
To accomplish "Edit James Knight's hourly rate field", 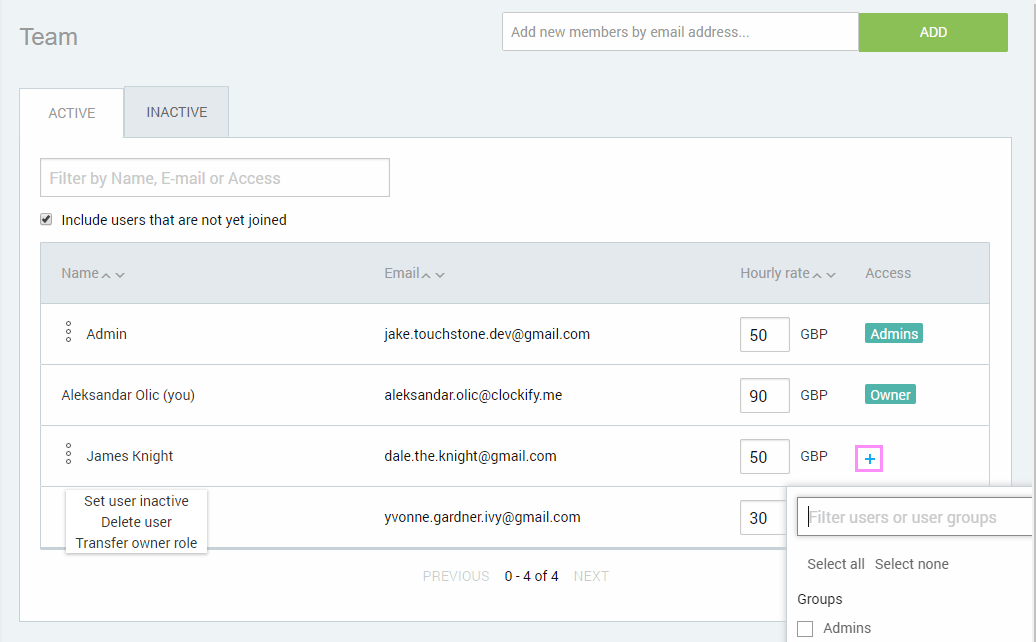I will click(764, 456).
